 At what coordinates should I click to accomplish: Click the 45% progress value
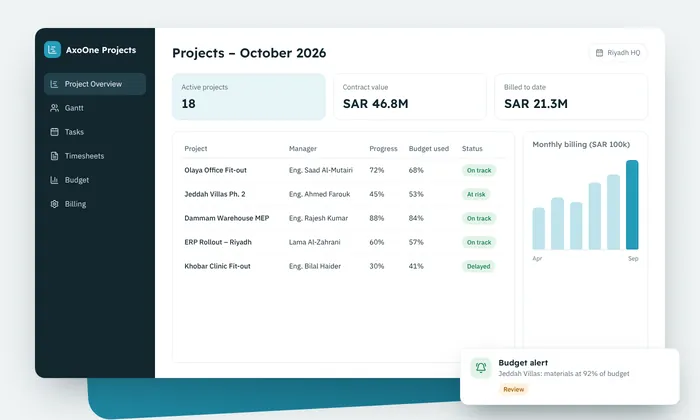point(376,194)
